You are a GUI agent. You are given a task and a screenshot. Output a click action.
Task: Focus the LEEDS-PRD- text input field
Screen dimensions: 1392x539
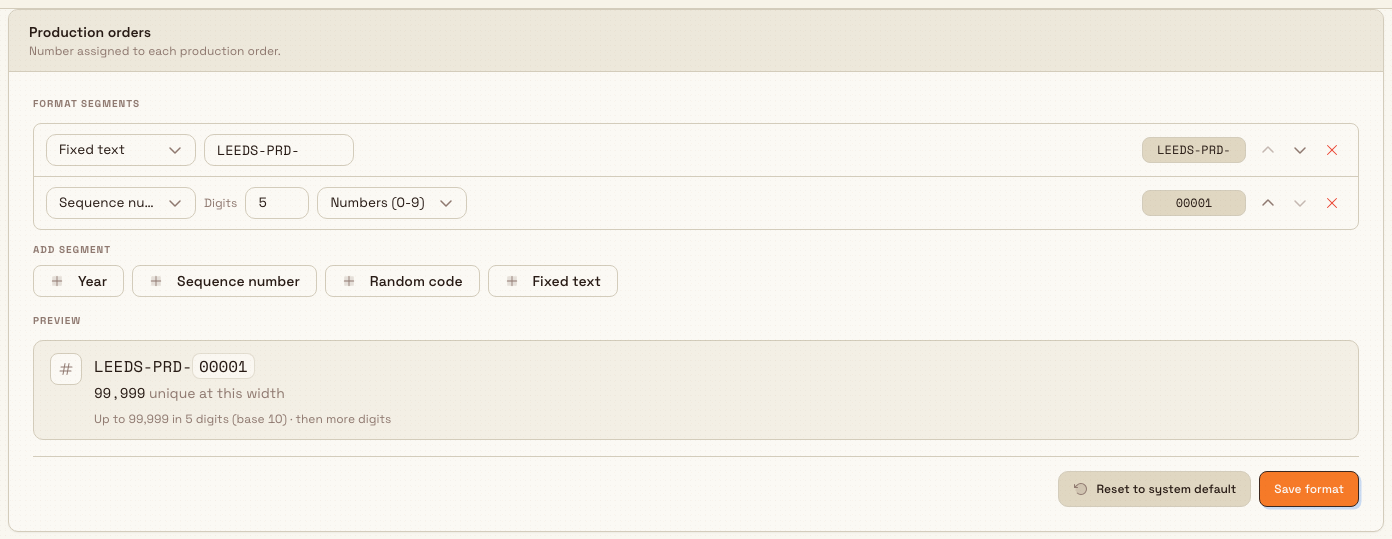(279, 150)
